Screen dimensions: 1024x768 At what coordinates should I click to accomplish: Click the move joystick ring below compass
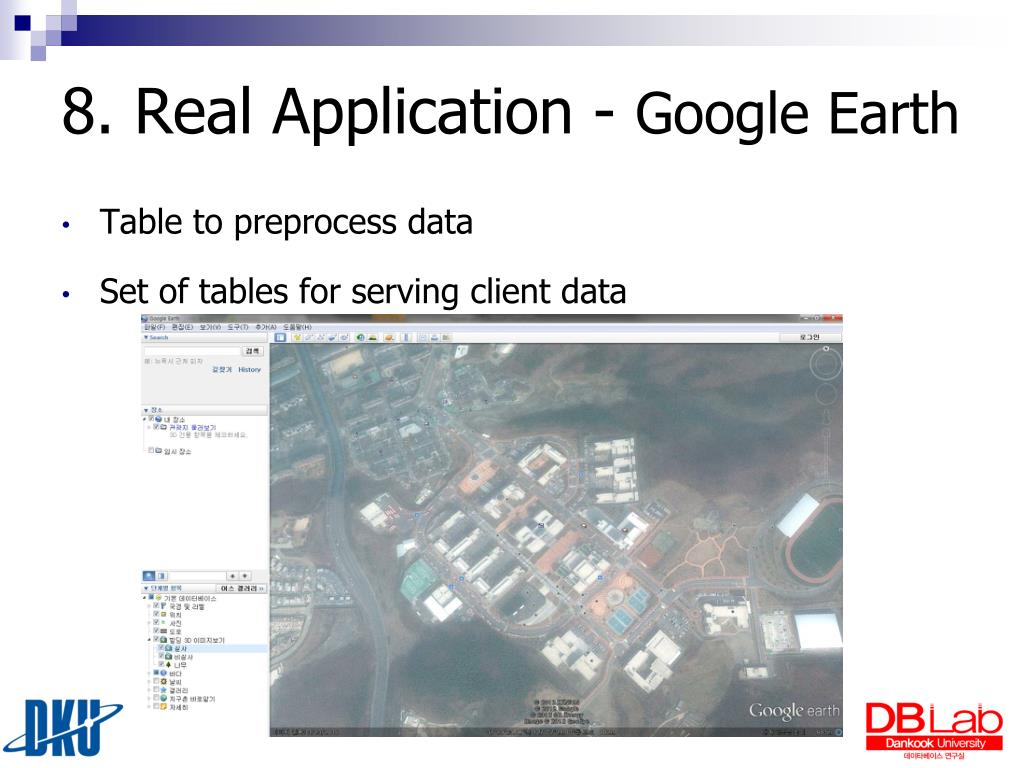pos(826,394)
